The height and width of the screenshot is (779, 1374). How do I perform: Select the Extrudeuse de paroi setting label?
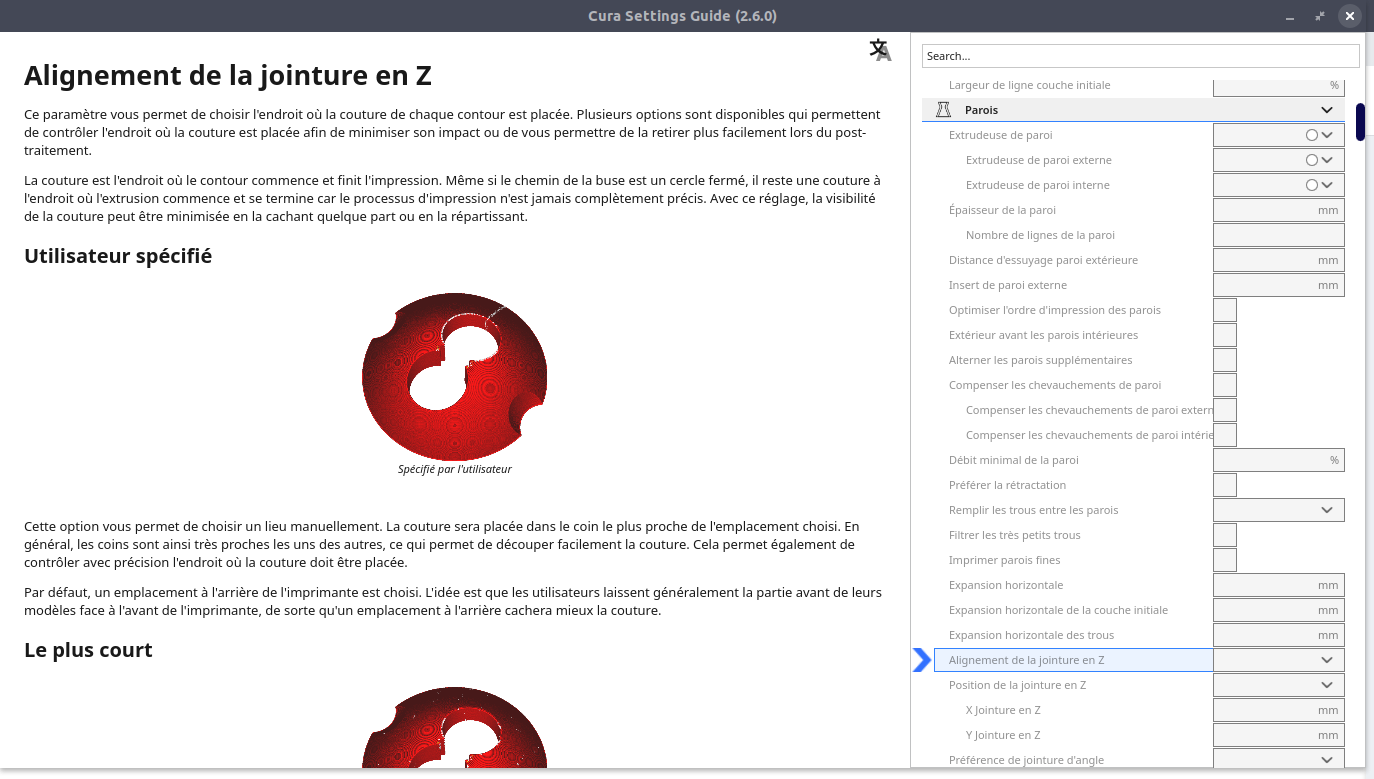coord(1000,135)
